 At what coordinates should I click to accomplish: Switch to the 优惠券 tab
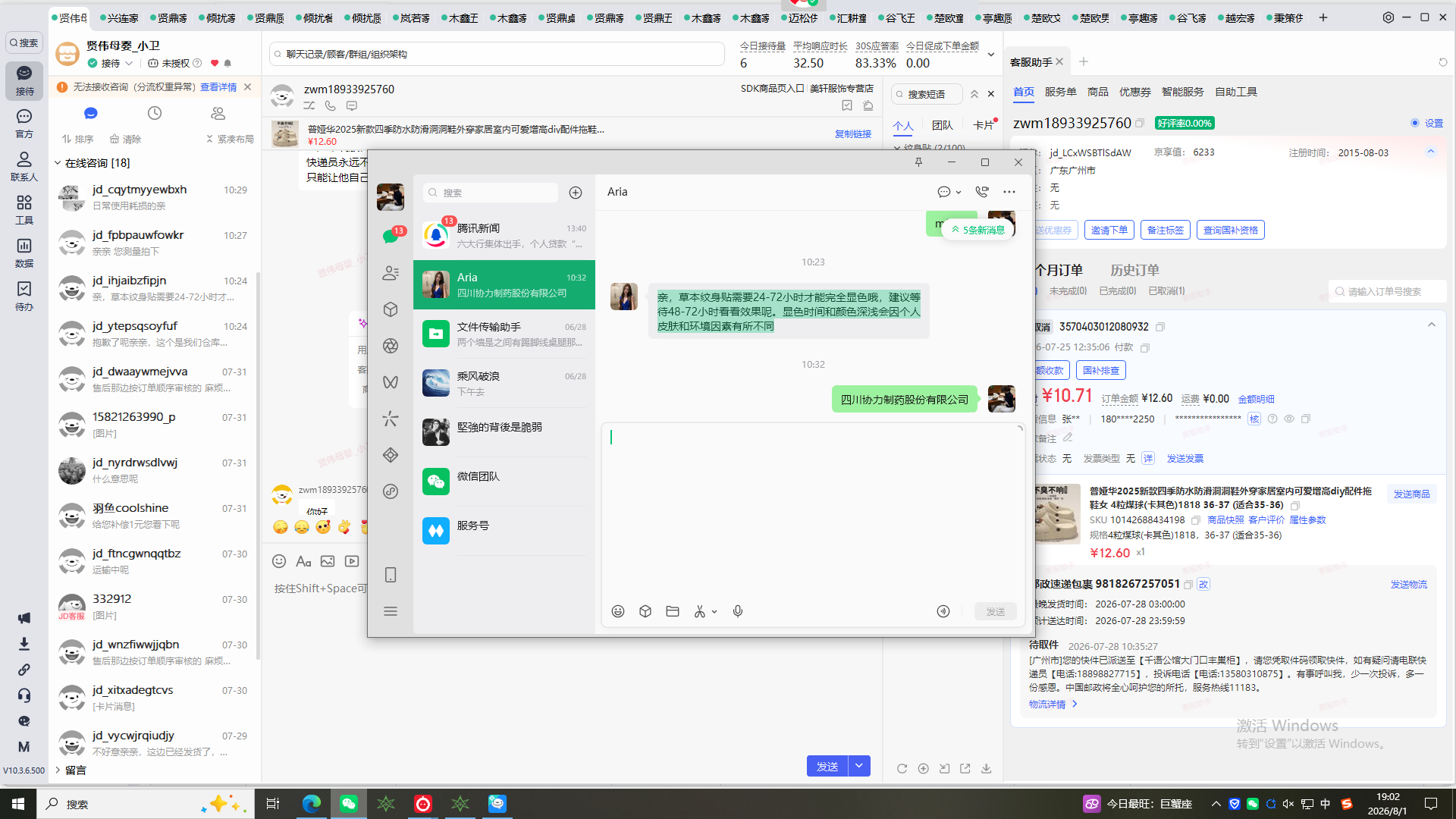click(x=1134, y=92)
